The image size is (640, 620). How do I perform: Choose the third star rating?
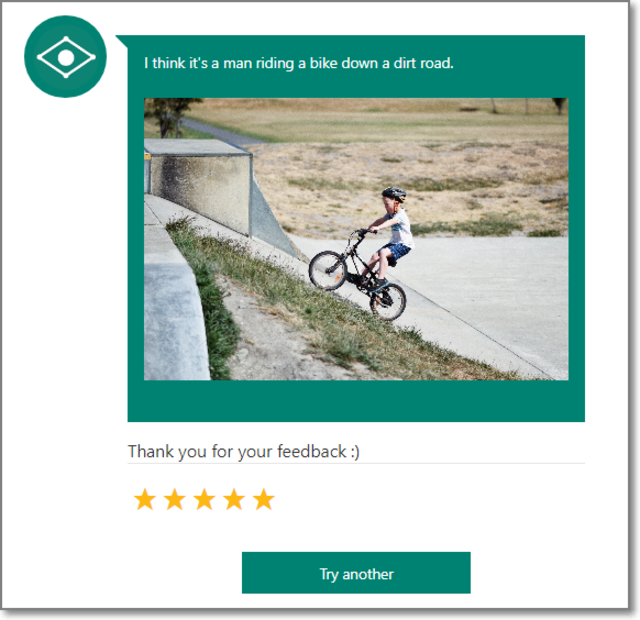coord(204,499)
